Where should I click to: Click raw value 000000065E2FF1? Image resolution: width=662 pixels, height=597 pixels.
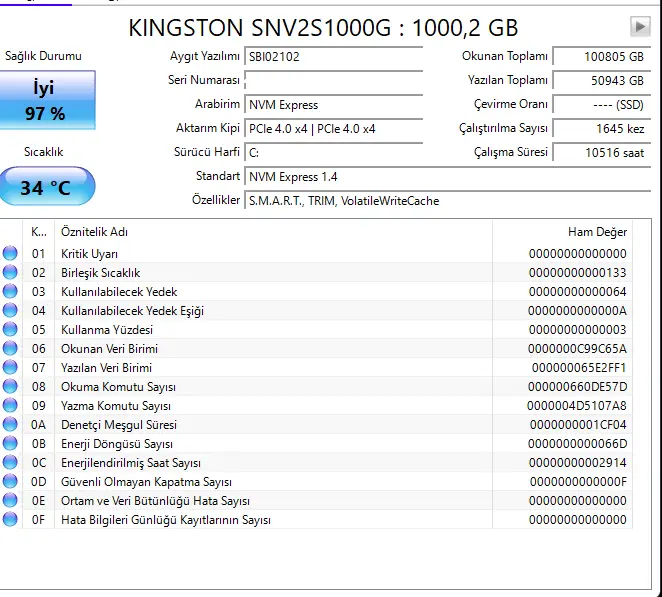click(579, 368)
